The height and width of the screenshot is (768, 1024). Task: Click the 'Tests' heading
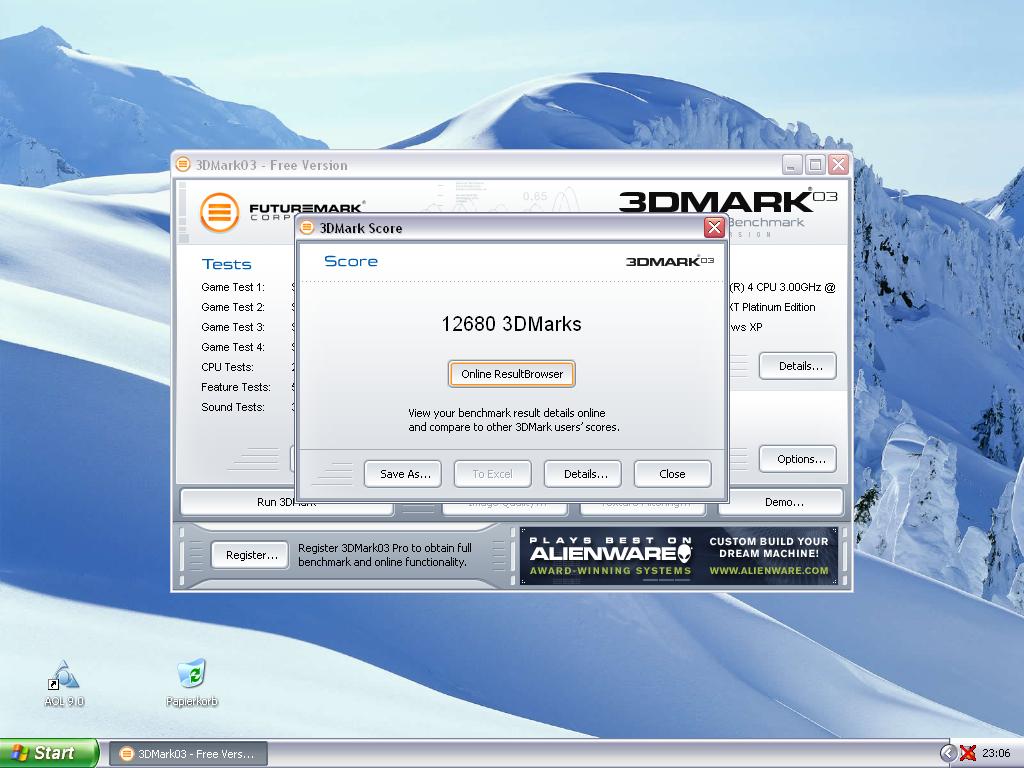(x=227, y=264)
